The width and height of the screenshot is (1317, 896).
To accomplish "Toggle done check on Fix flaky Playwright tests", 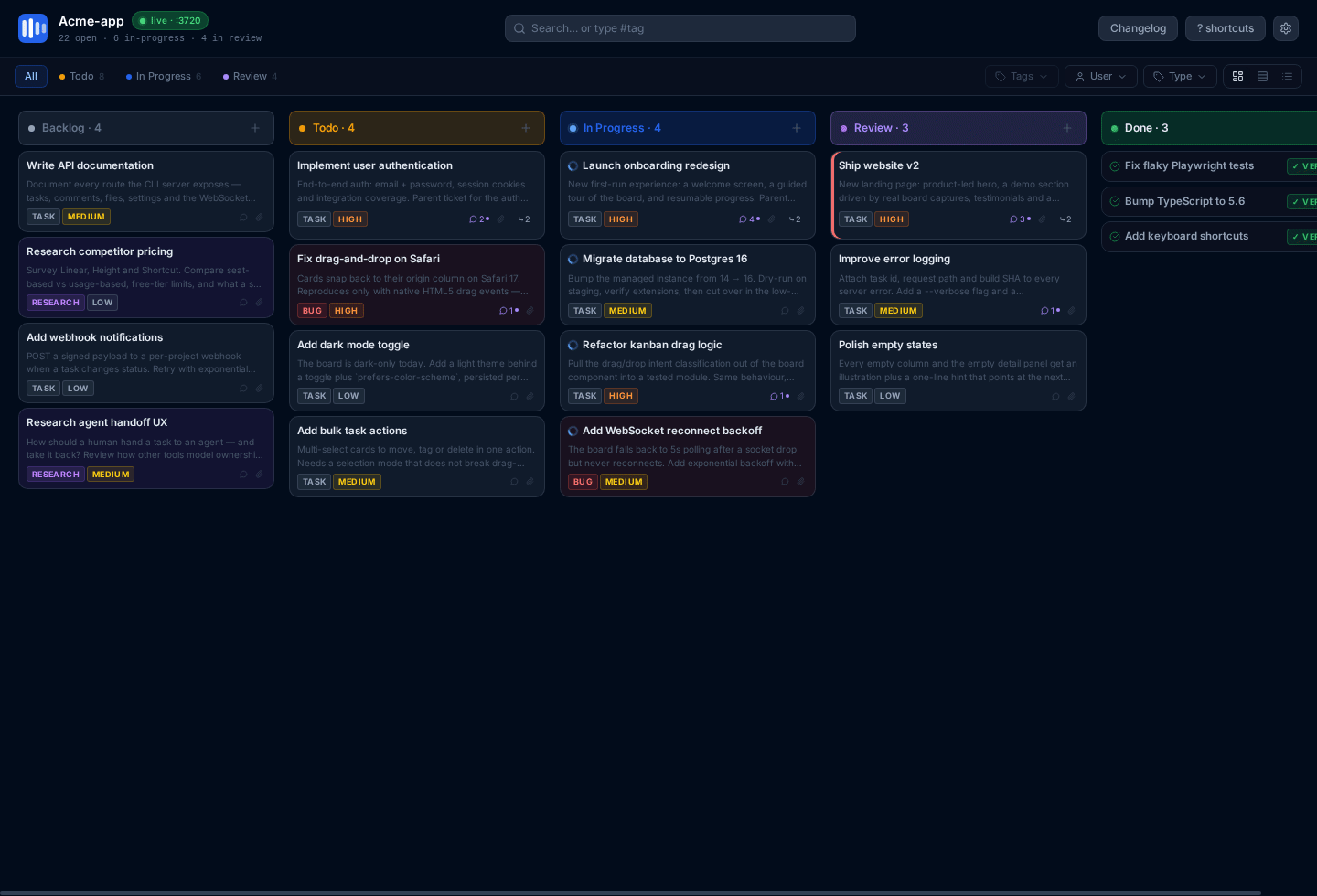I will point(1115,166).
